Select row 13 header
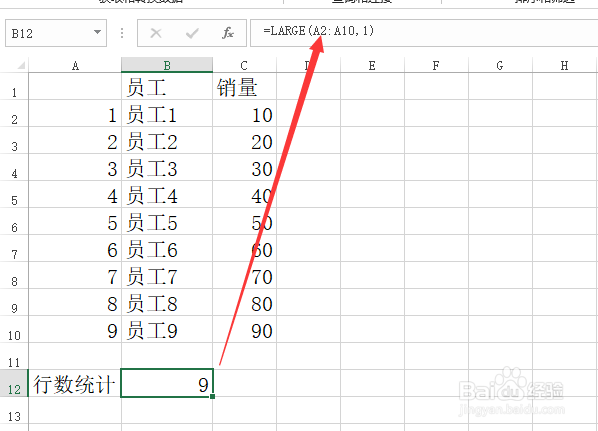Viewport: 598px width, 431px height. click(14, 410)
